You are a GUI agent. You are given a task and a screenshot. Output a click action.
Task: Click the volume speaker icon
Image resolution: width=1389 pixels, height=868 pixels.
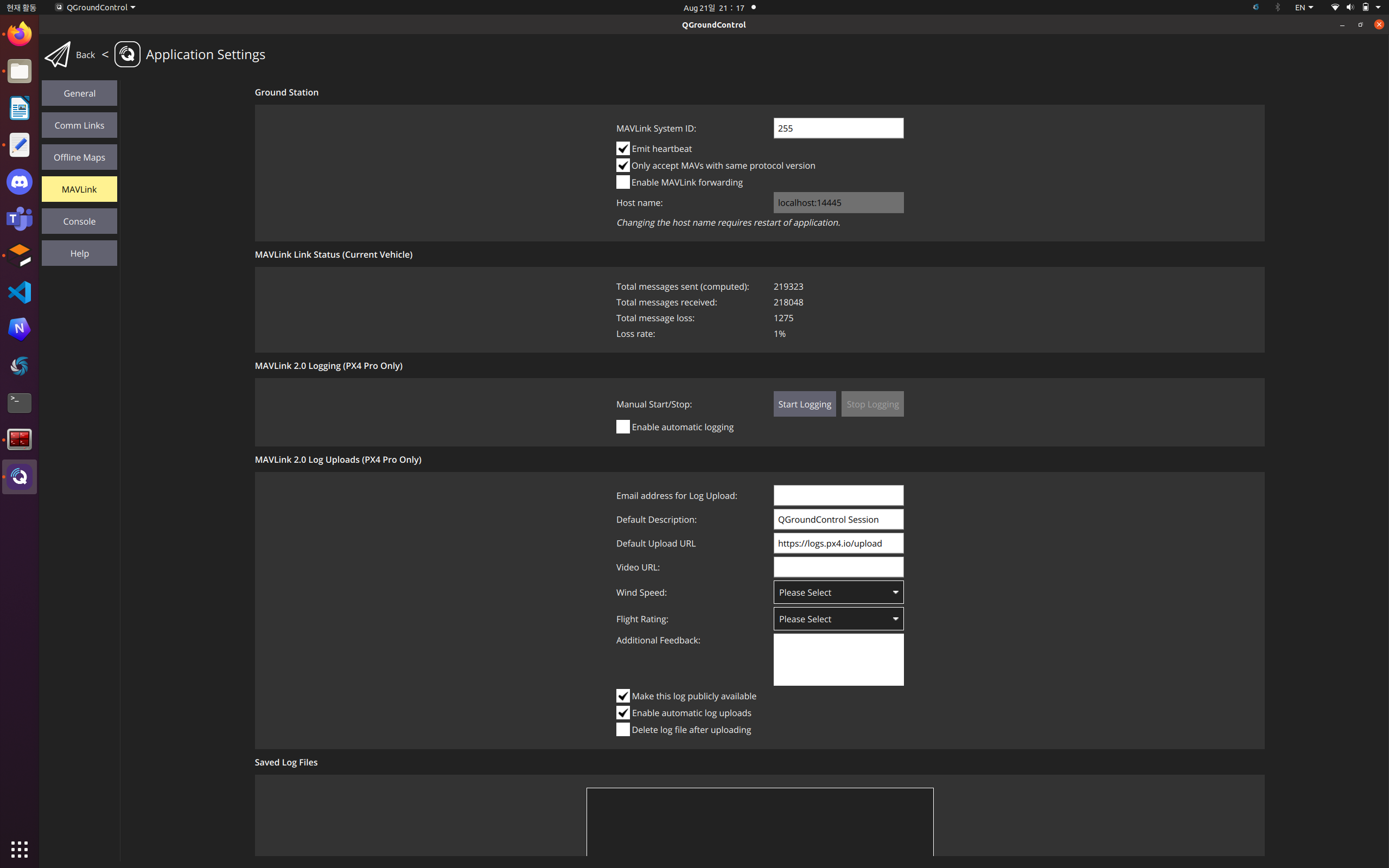(1350, 8)
